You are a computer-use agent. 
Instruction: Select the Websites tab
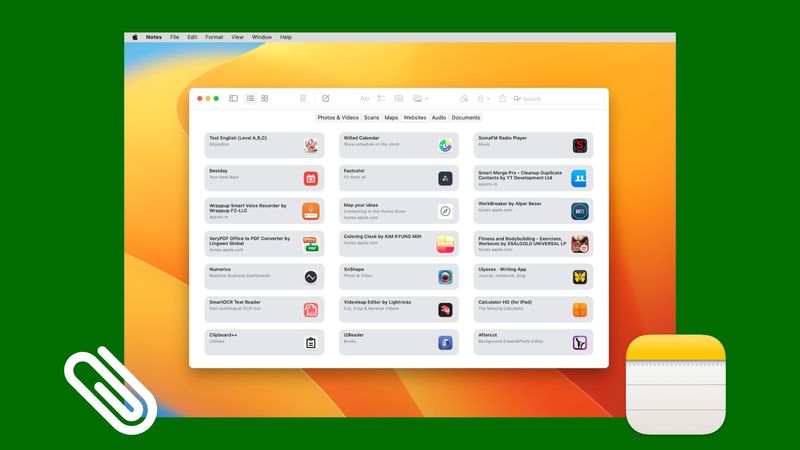coord(415,117)
